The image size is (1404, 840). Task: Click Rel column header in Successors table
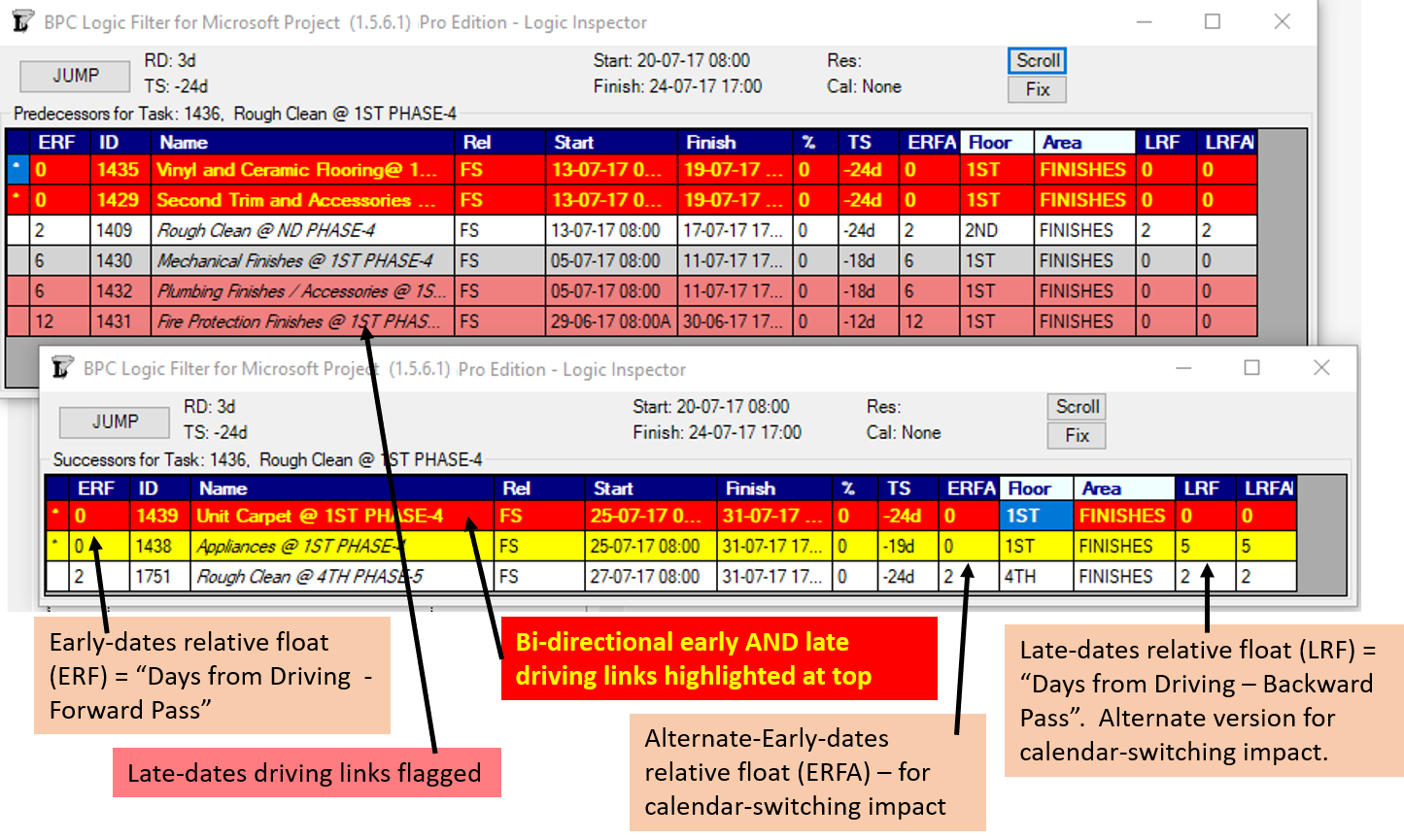click(x=539, y=488)
